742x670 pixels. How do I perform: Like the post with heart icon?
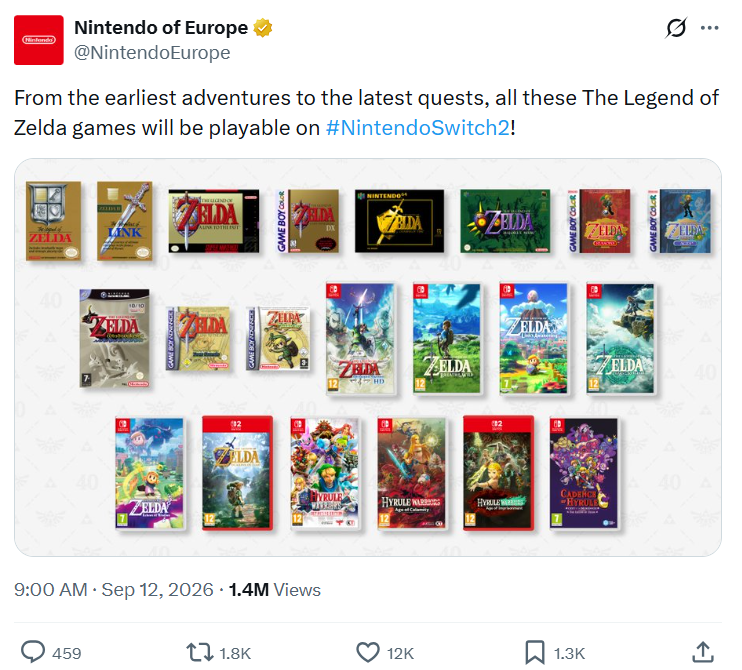[x=368, y=652]
